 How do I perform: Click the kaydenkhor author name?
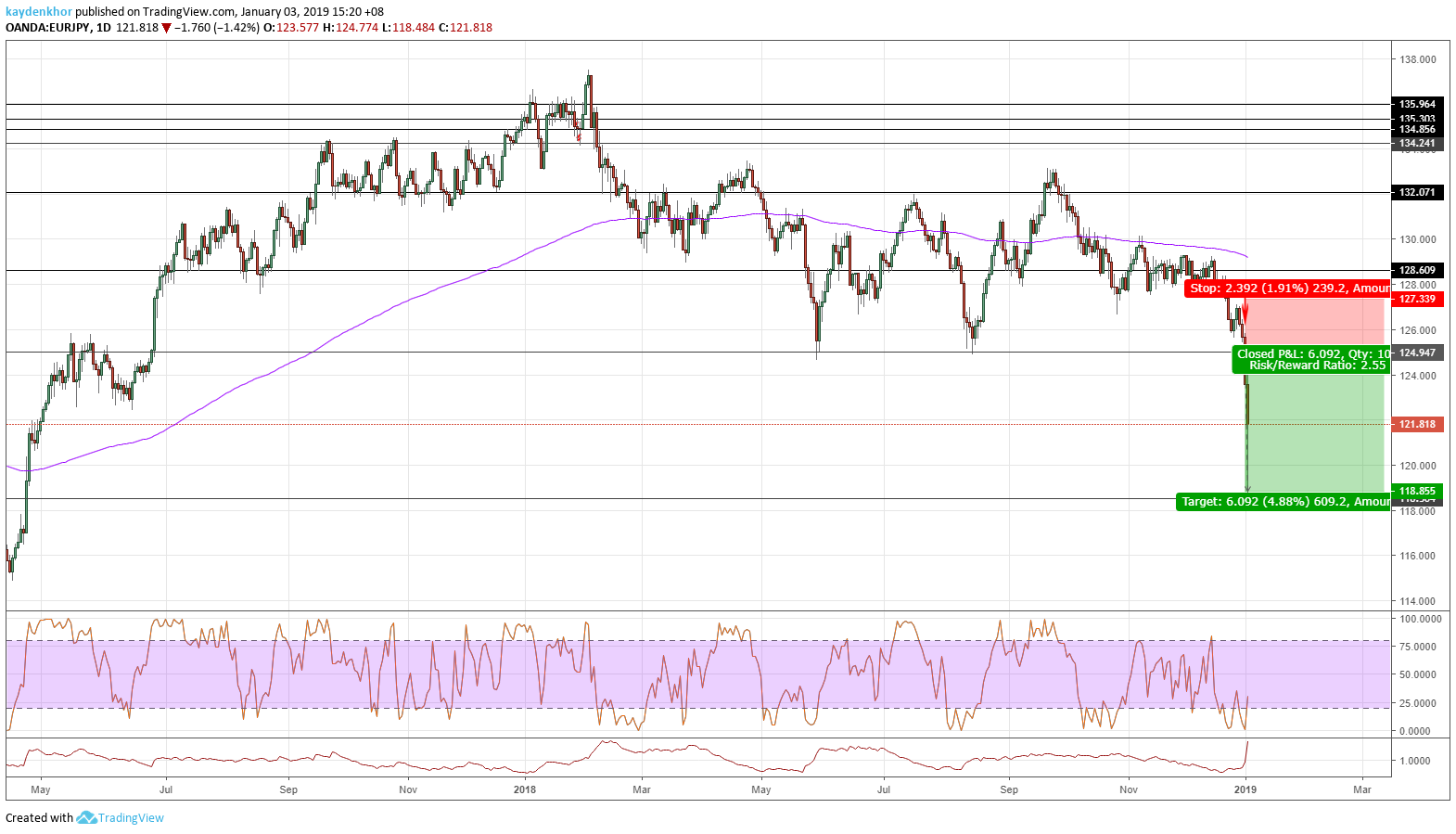click(39, 12)
